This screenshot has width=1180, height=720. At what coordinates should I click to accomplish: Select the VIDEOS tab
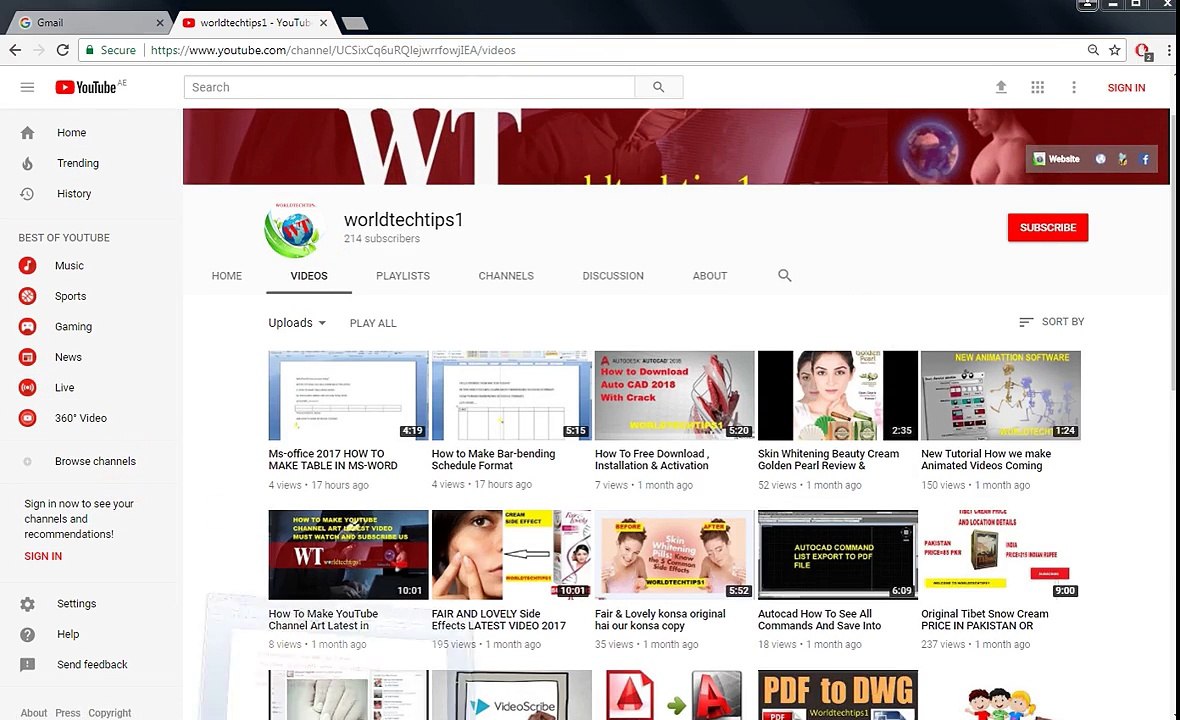tap(309, 276)
